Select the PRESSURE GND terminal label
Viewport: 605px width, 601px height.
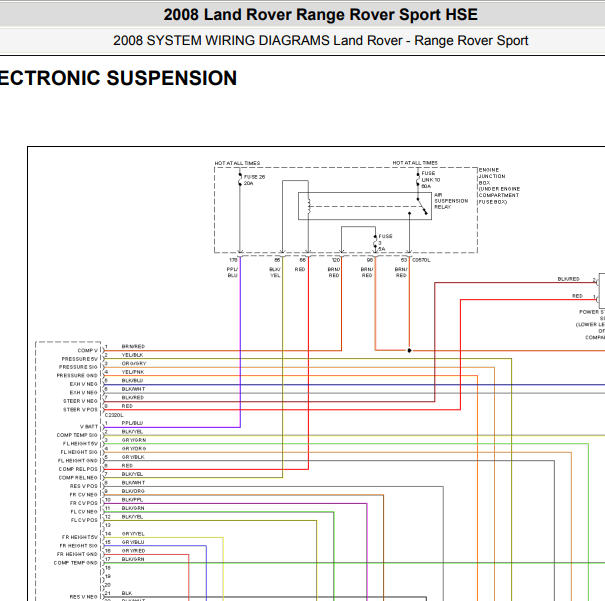pyautogui.click(x=77, y=375)
